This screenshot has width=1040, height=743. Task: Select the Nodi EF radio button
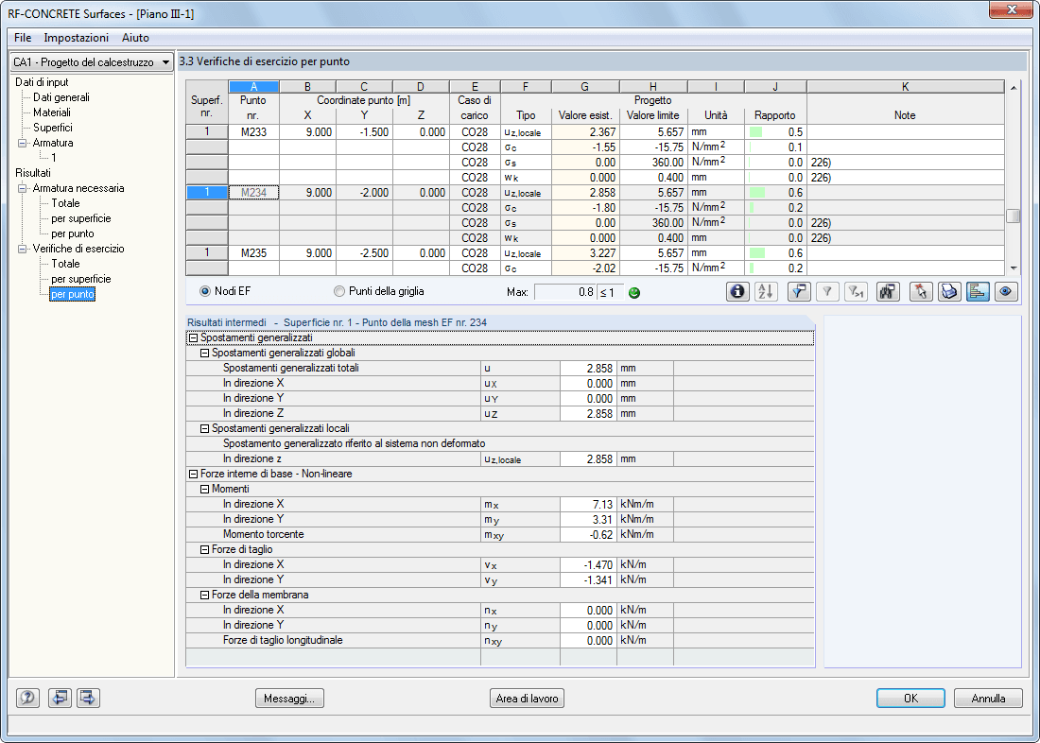tap(205, 291)
